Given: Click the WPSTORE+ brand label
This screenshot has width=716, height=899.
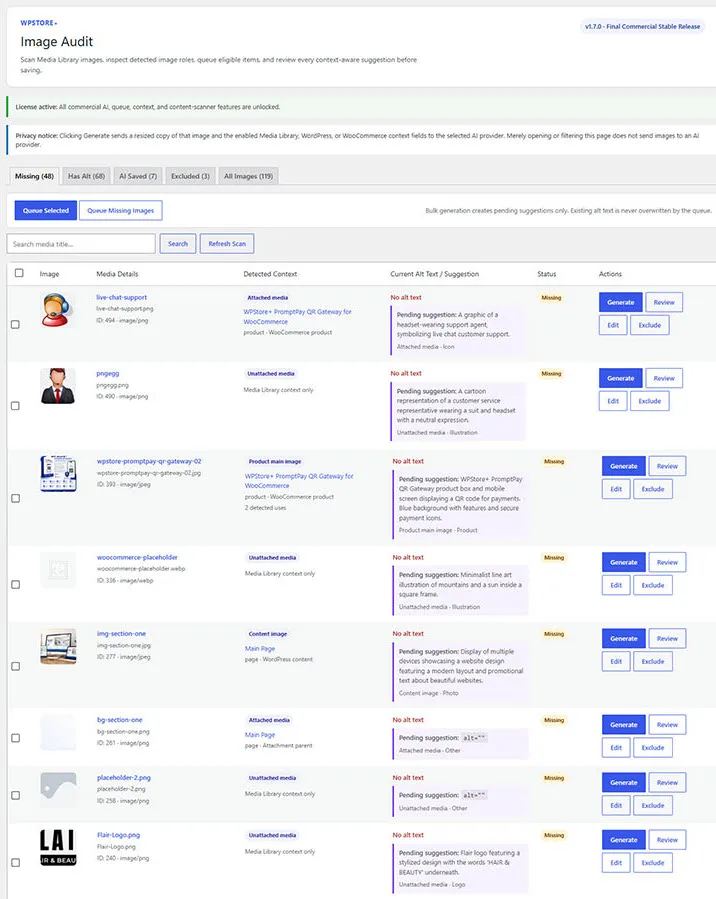Looking at the screenshot, I should pos(38,23).
